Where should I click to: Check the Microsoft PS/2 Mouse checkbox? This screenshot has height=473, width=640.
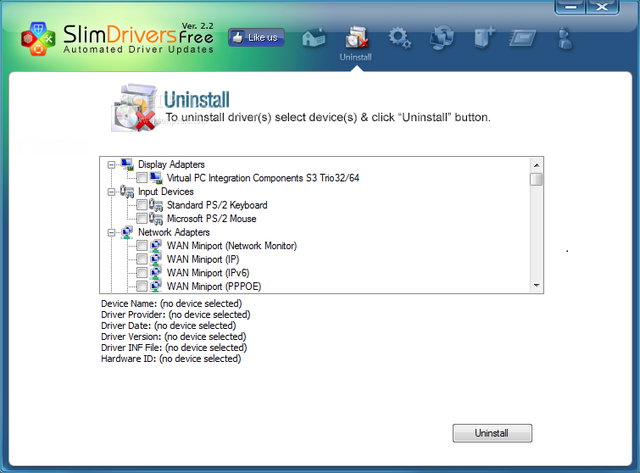pyautogui.click(x=142, y=218)
